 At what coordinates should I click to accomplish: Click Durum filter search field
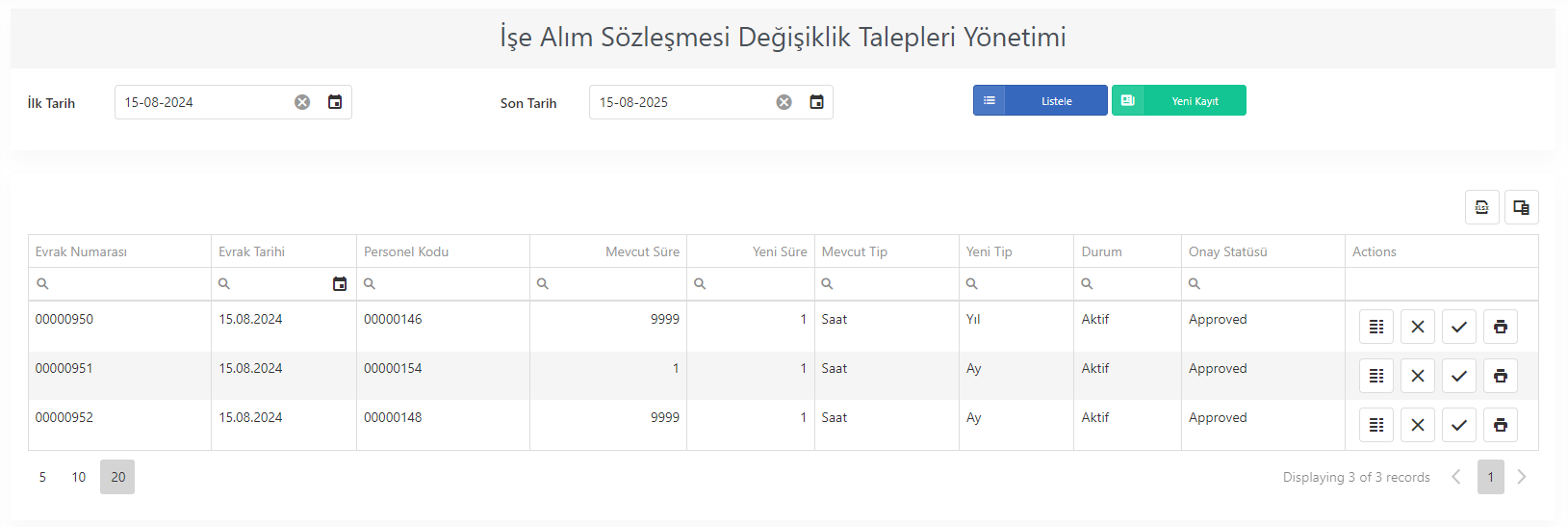(1127, 284)
